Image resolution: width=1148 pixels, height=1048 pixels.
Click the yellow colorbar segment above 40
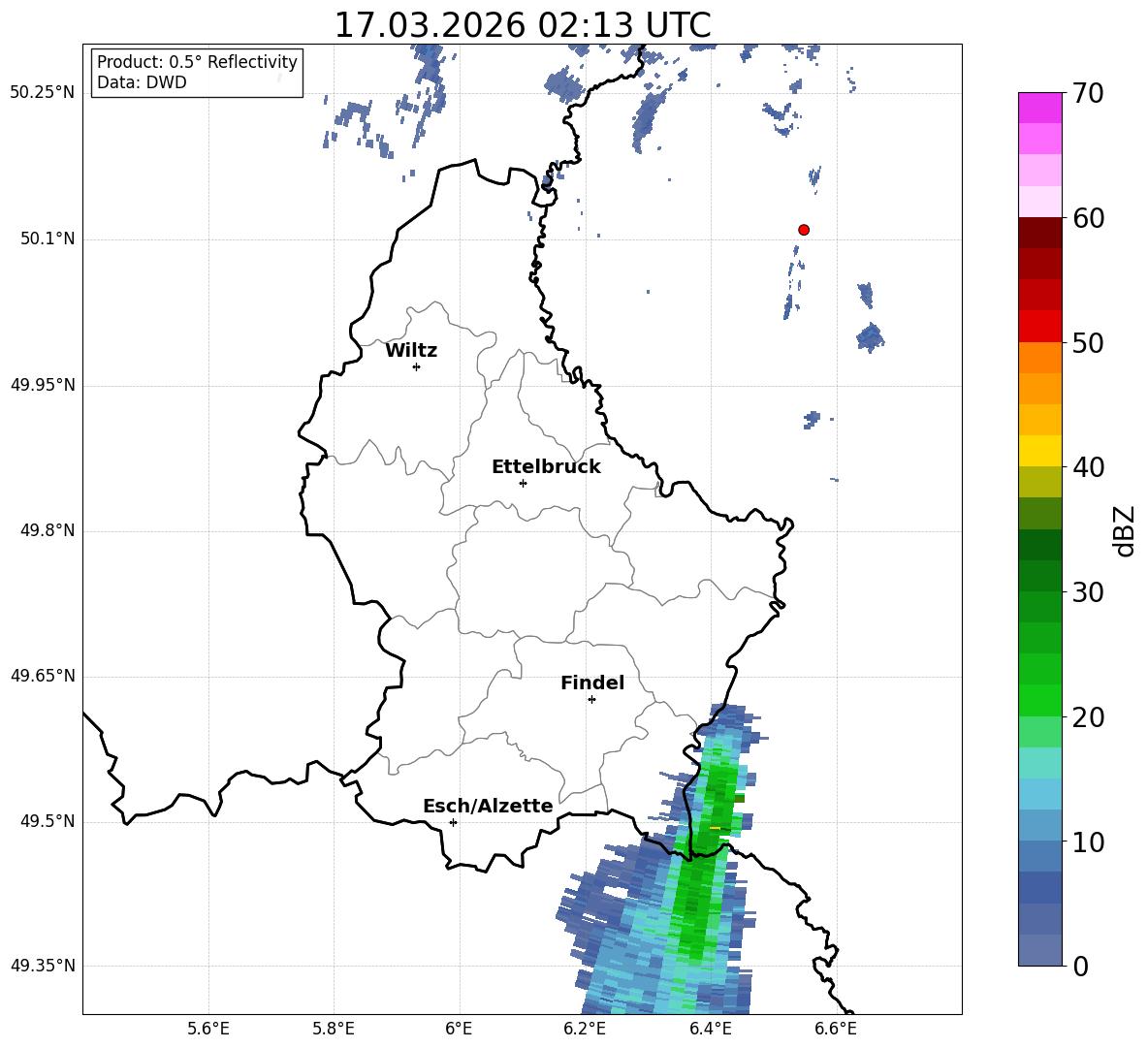click(x=1040, y=451)
